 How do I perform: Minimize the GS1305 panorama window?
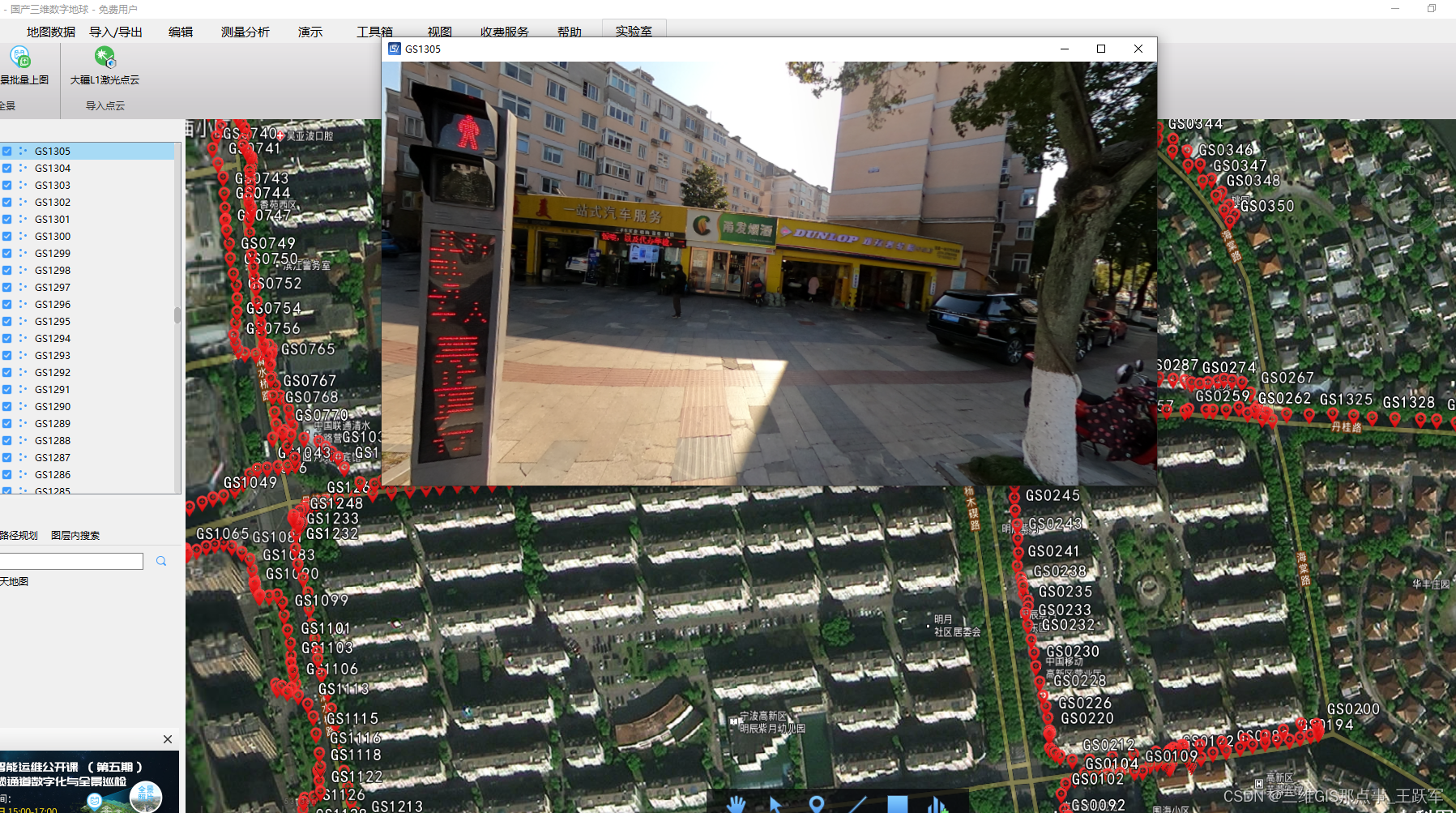(x=1065, y=49)
